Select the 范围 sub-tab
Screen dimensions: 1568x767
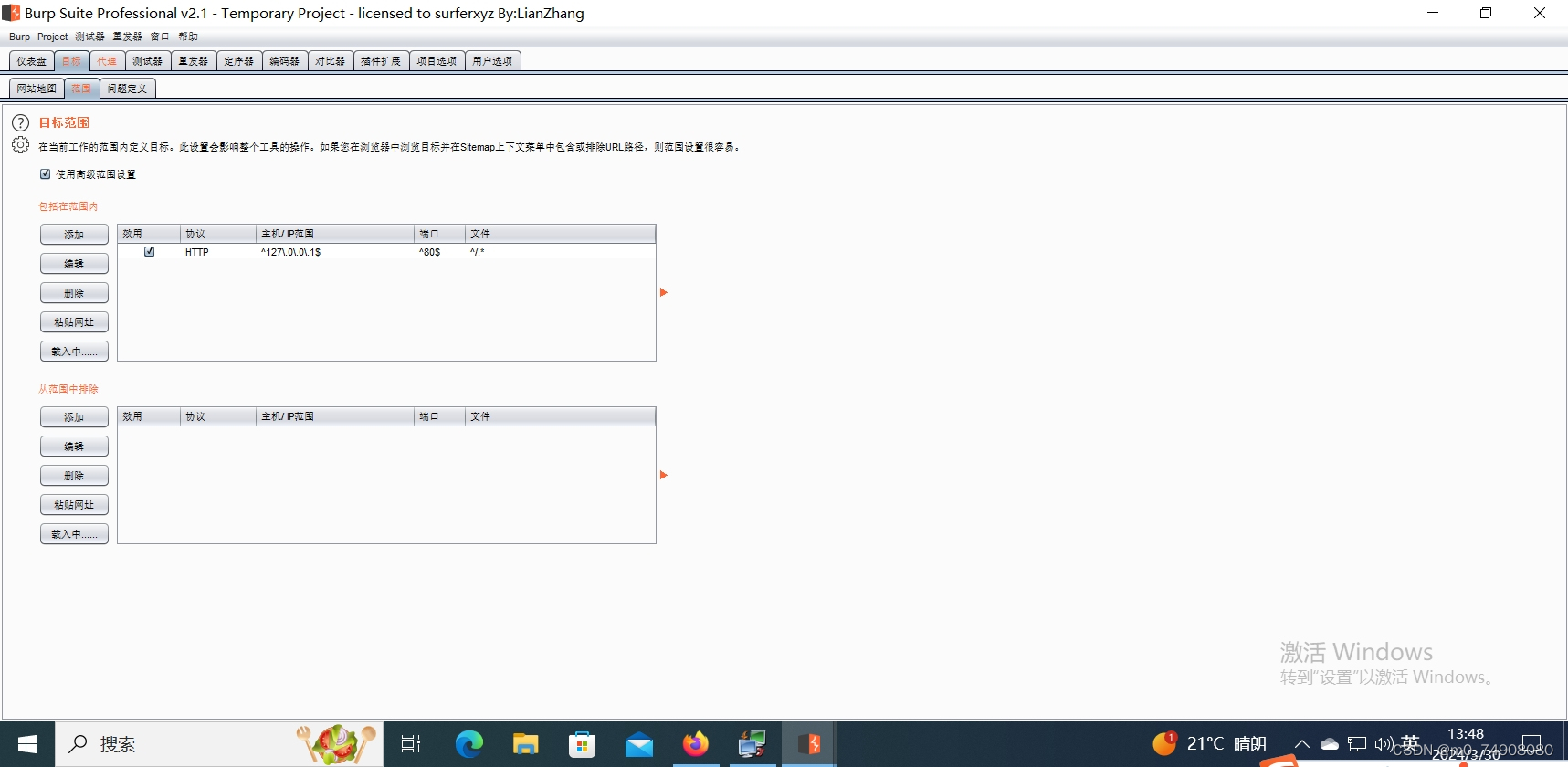[81, 89]
